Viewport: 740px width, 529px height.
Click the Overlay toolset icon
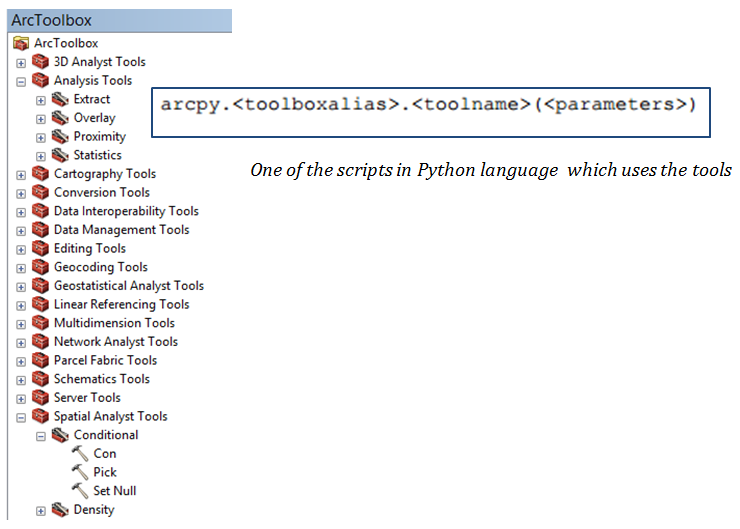click(x=60, y=118)
